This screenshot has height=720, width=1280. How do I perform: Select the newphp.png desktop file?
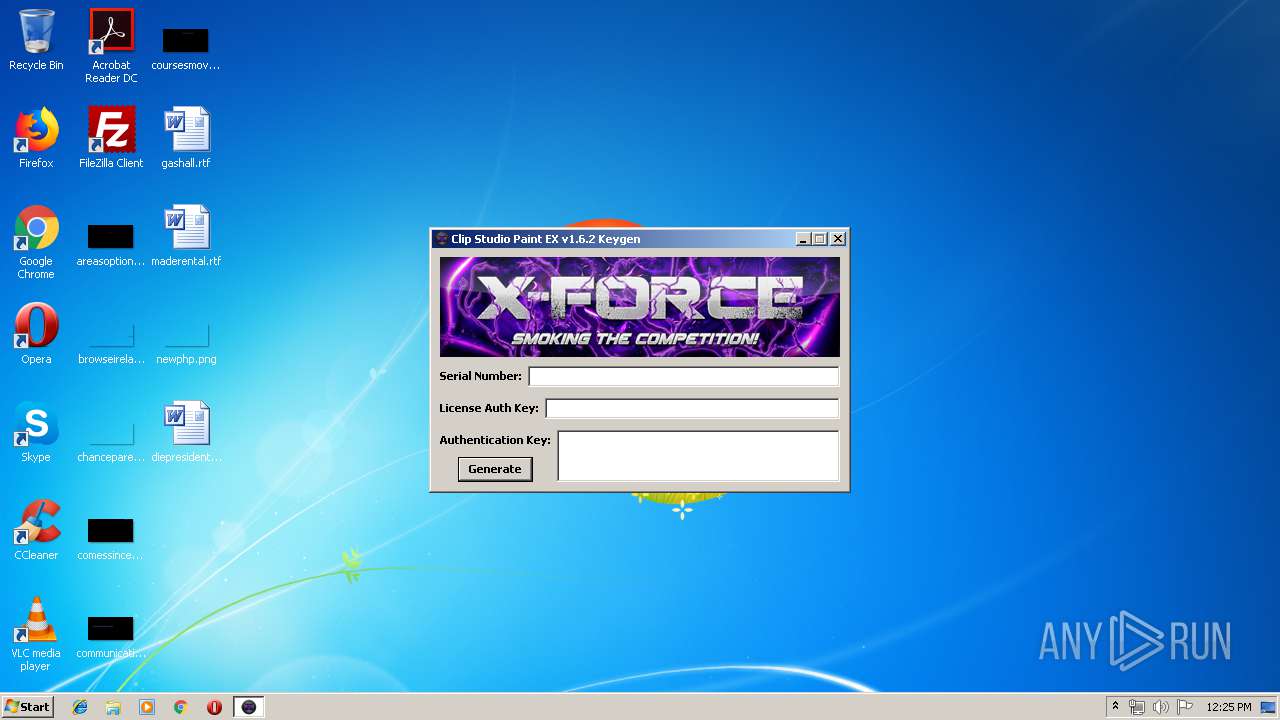(186, 344)
